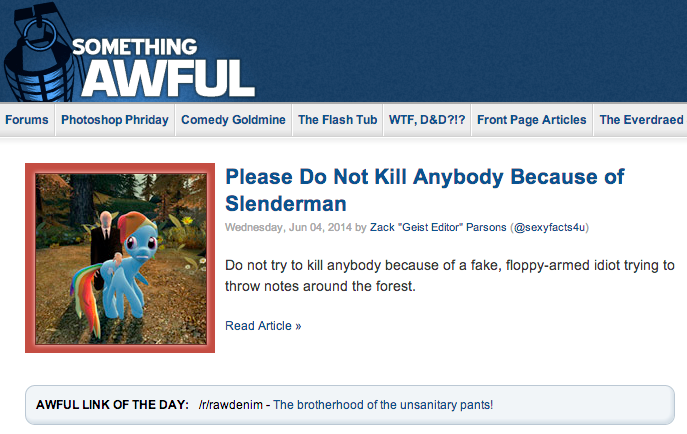Select the WTF, D&D?!? nav item
This screenshot has height=434, width=687.
pyautogui.click(x=427, y=120)
